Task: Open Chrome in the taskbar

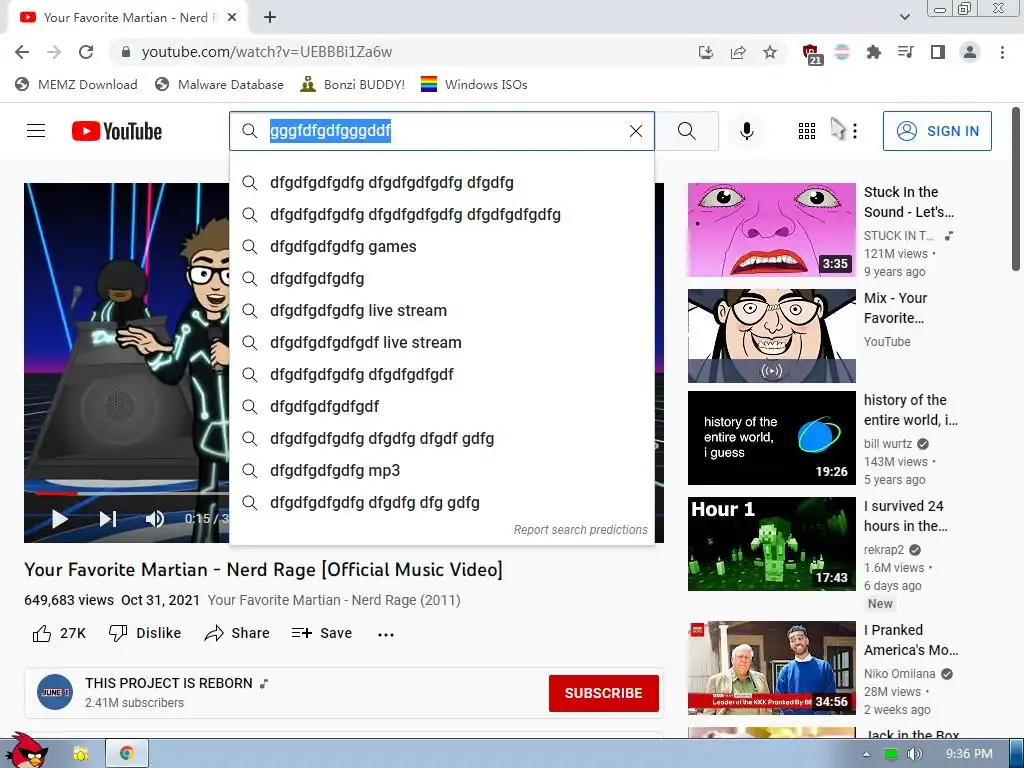Action: [127, 754]
